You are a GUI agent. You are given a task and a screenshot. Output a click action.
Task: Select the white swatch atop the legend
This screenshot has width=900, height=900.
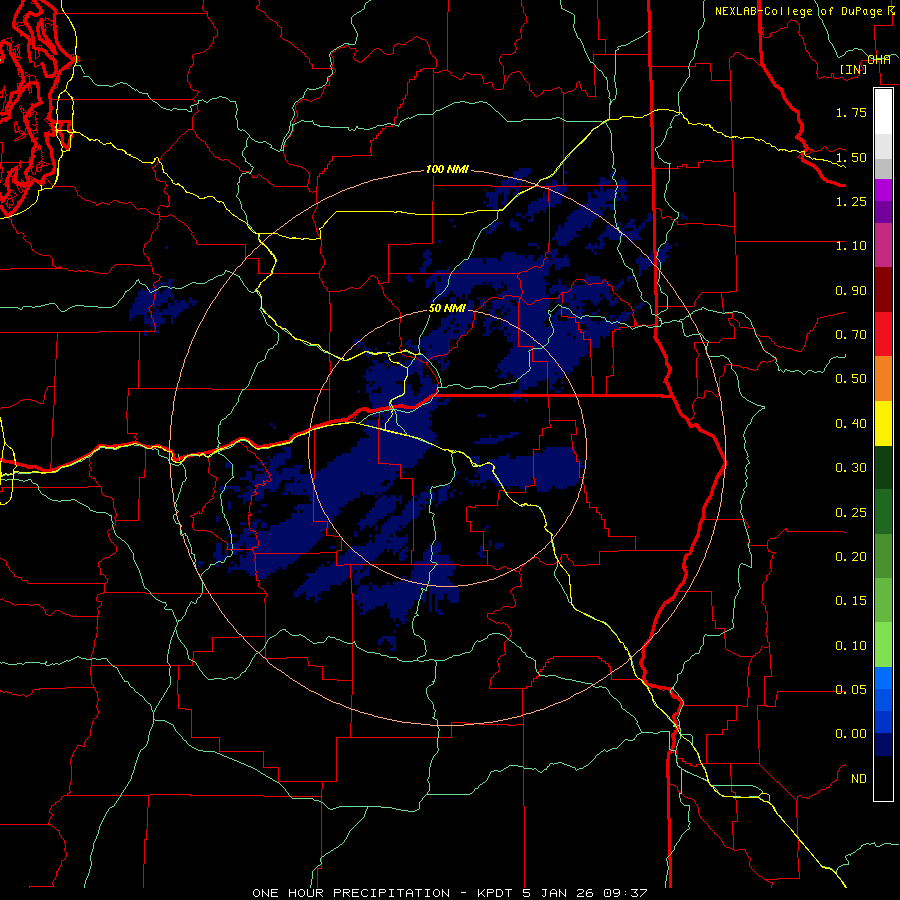(883, 112)
